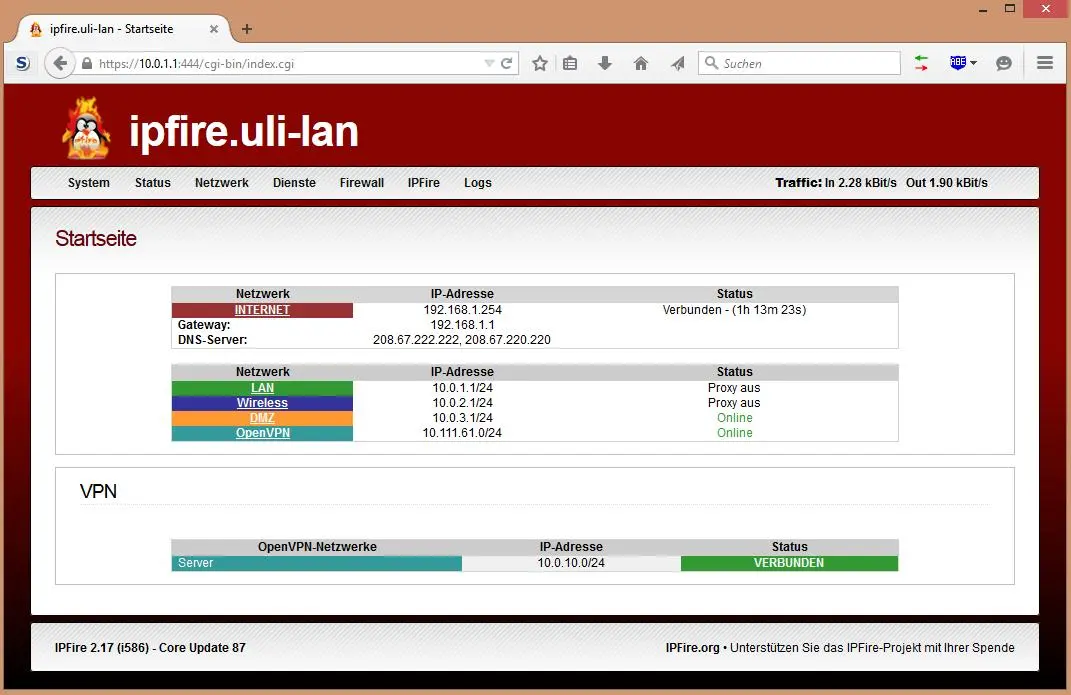The image size is (1071, 695).
Task: Open the Netzwerk menu
Action: point(221,183)
